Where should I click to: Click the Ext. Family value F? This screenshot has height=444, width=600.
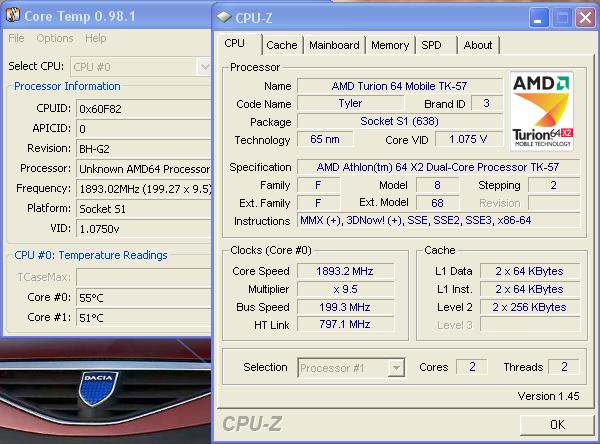click(318, 203)
